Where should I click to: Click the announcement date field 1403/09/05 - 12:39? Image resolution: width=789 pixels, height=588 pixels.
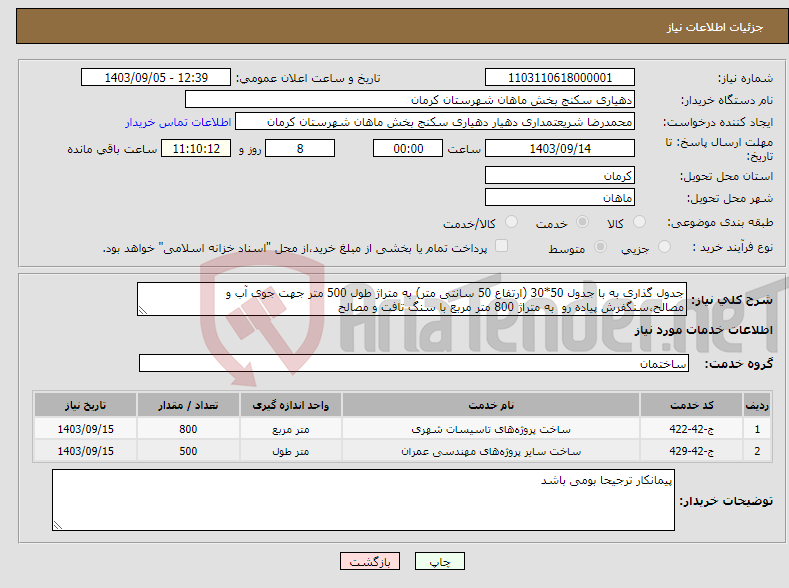pyautogui.click(x=156, y=77)
